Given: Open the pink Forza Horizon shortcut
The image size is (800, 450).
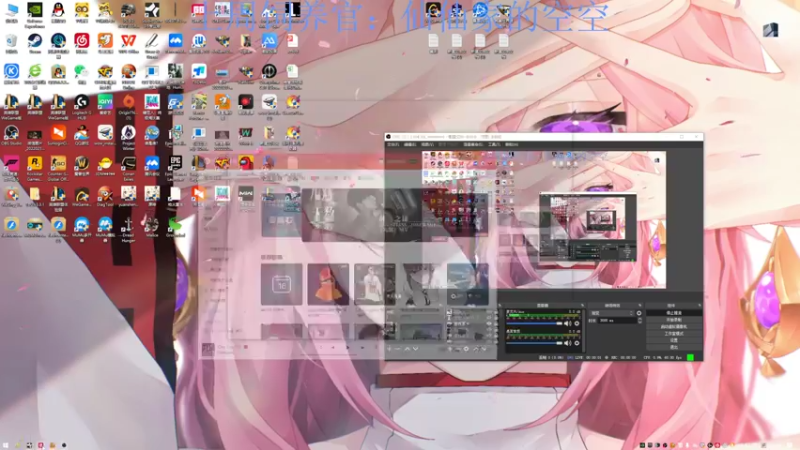Looking at the screenshot, I should coord(11,168).
